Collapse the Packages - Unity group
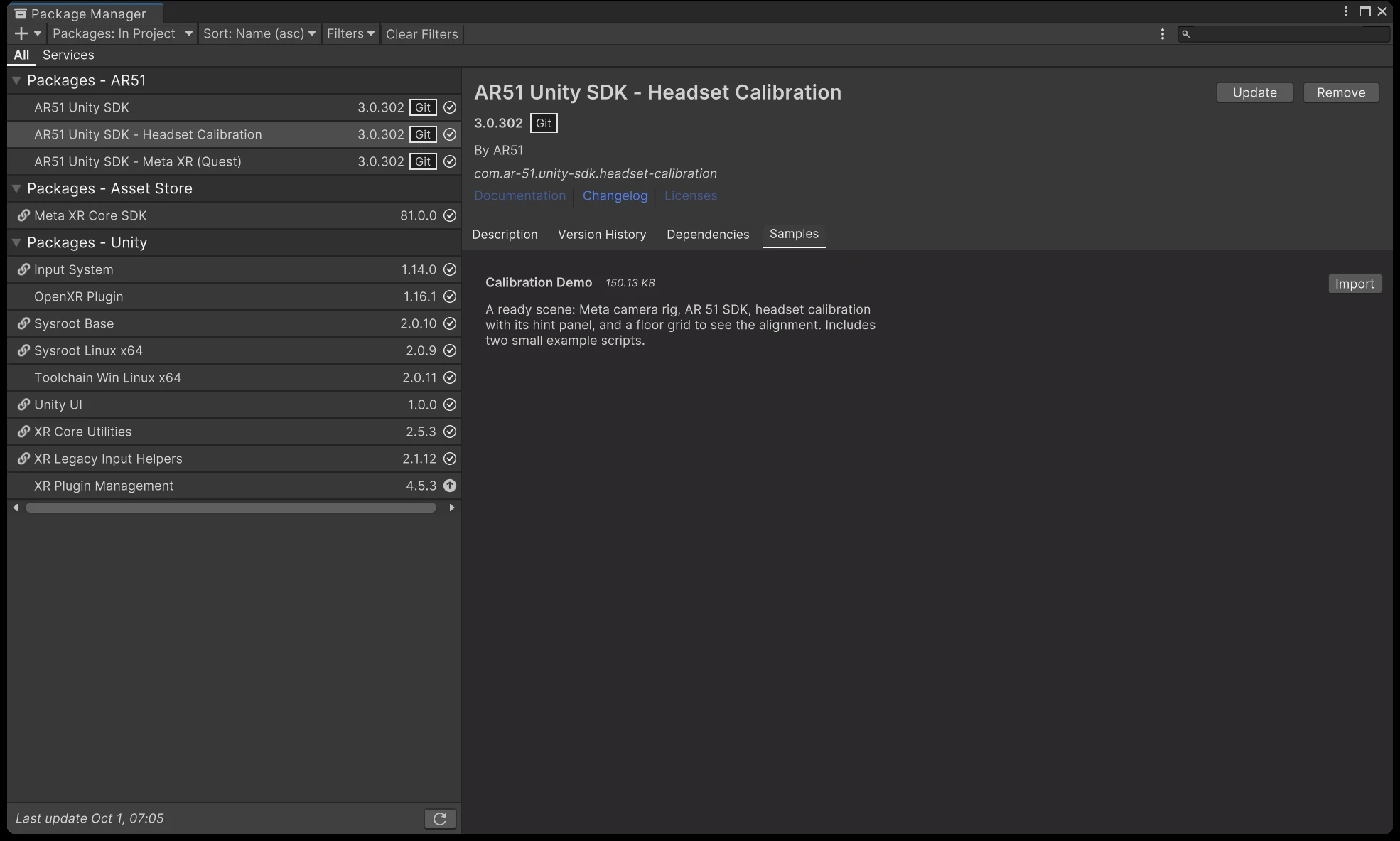1400x841 pixels. [16, 243]
